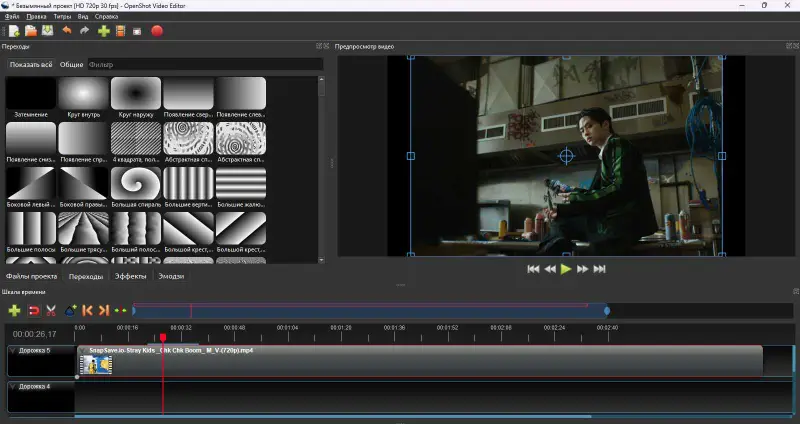Image resolution: width=800 pixels, height=424 pixels.
Task: Select the razor scissors tool
Action: pos(51,310)
